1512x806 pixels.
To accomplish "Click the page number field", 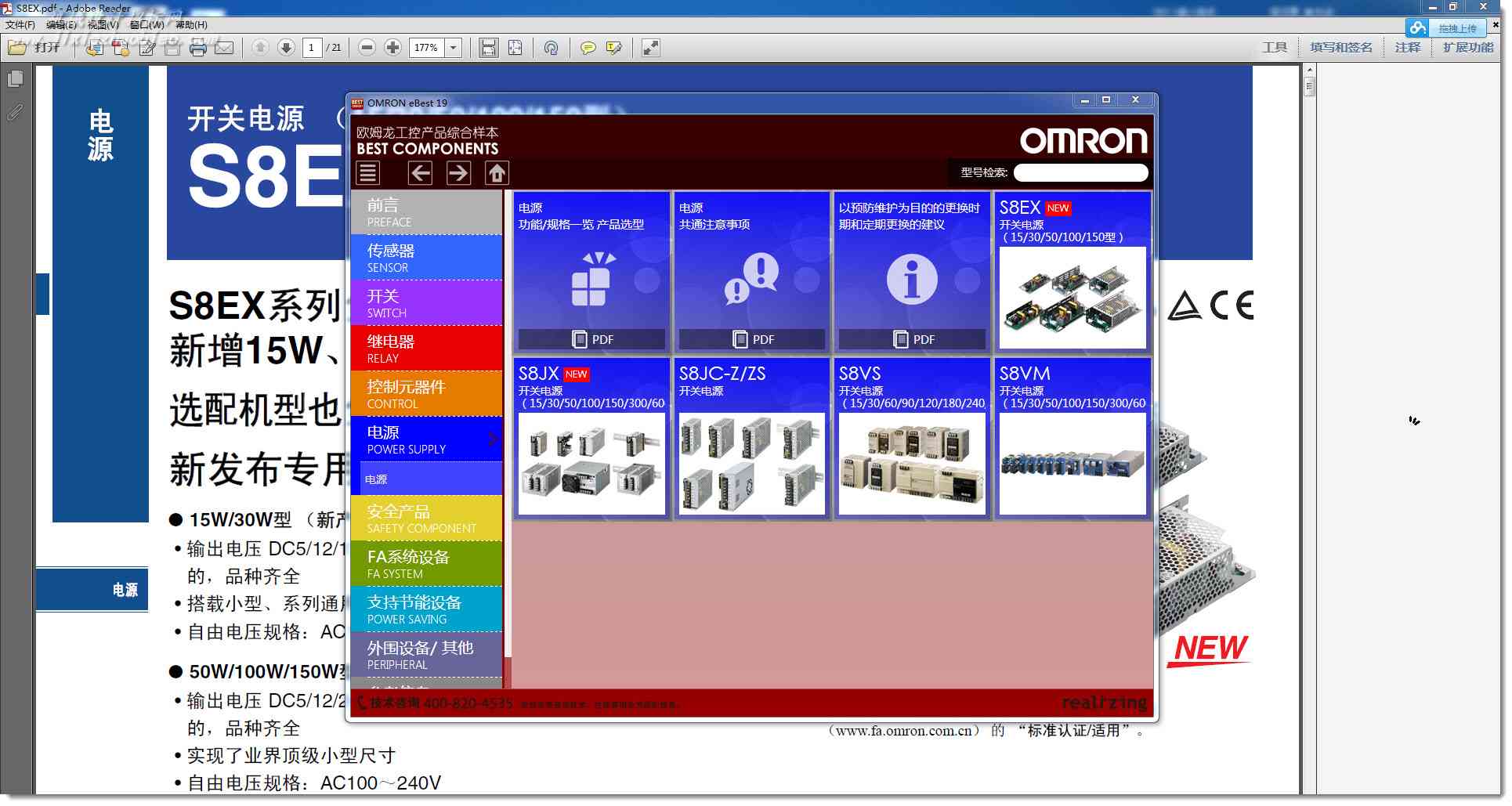I will (312, 48).
